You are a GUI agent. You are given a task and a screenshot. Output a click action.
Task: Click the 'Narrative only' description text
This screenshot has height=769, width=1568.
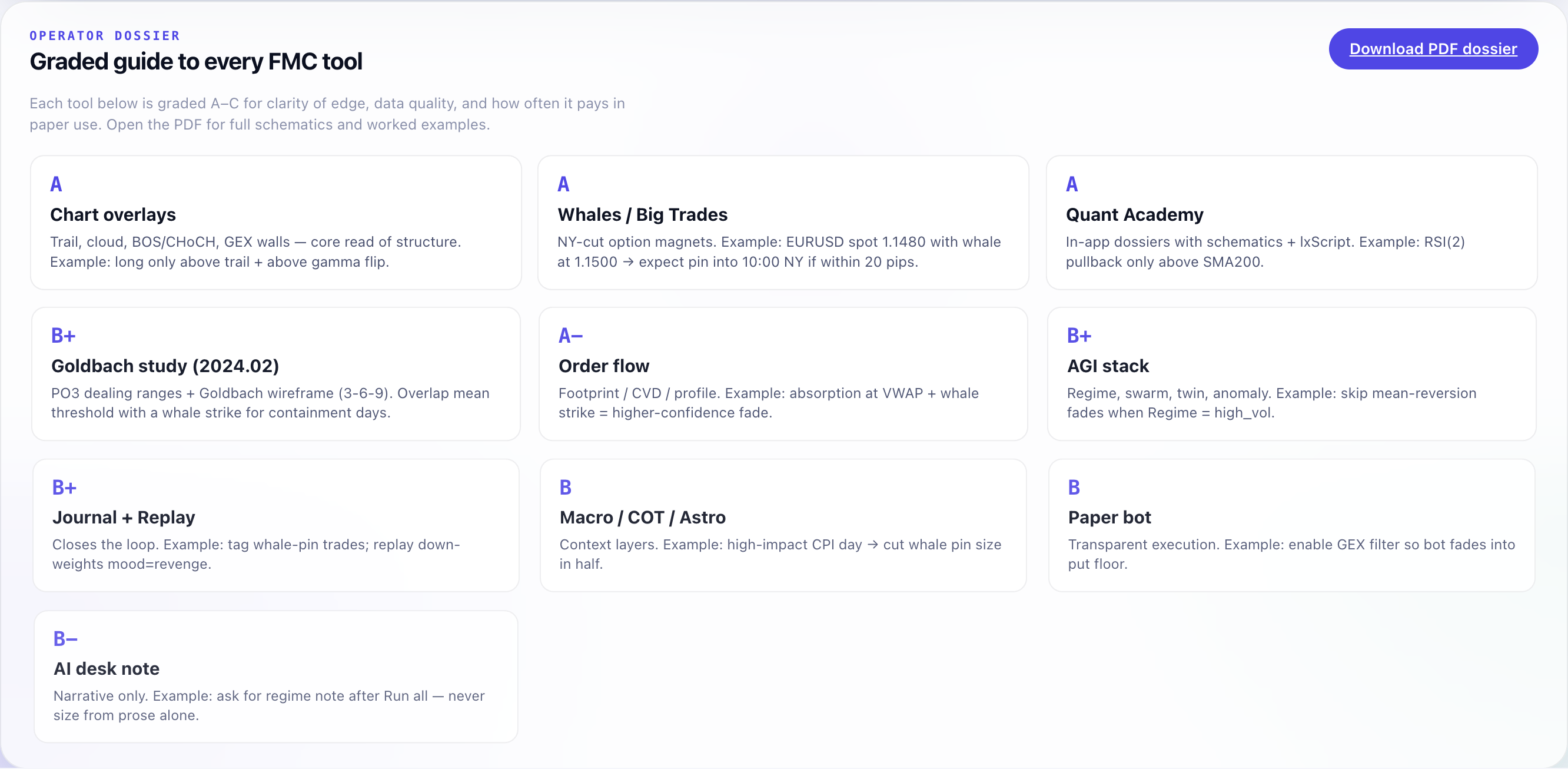click(x=269, y=705)
